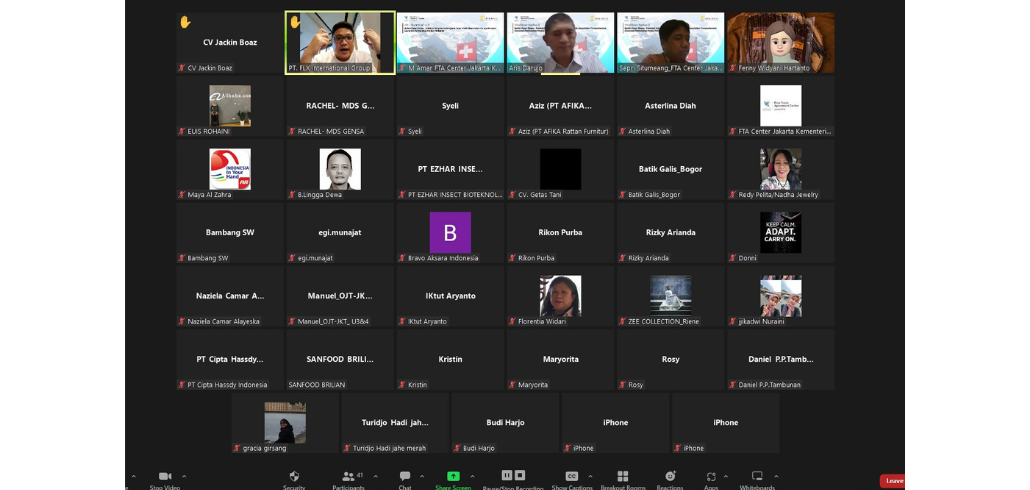
Task: Select the Bravo Aksara Indonesia participant tile
Action: click(x=450, y=233)
